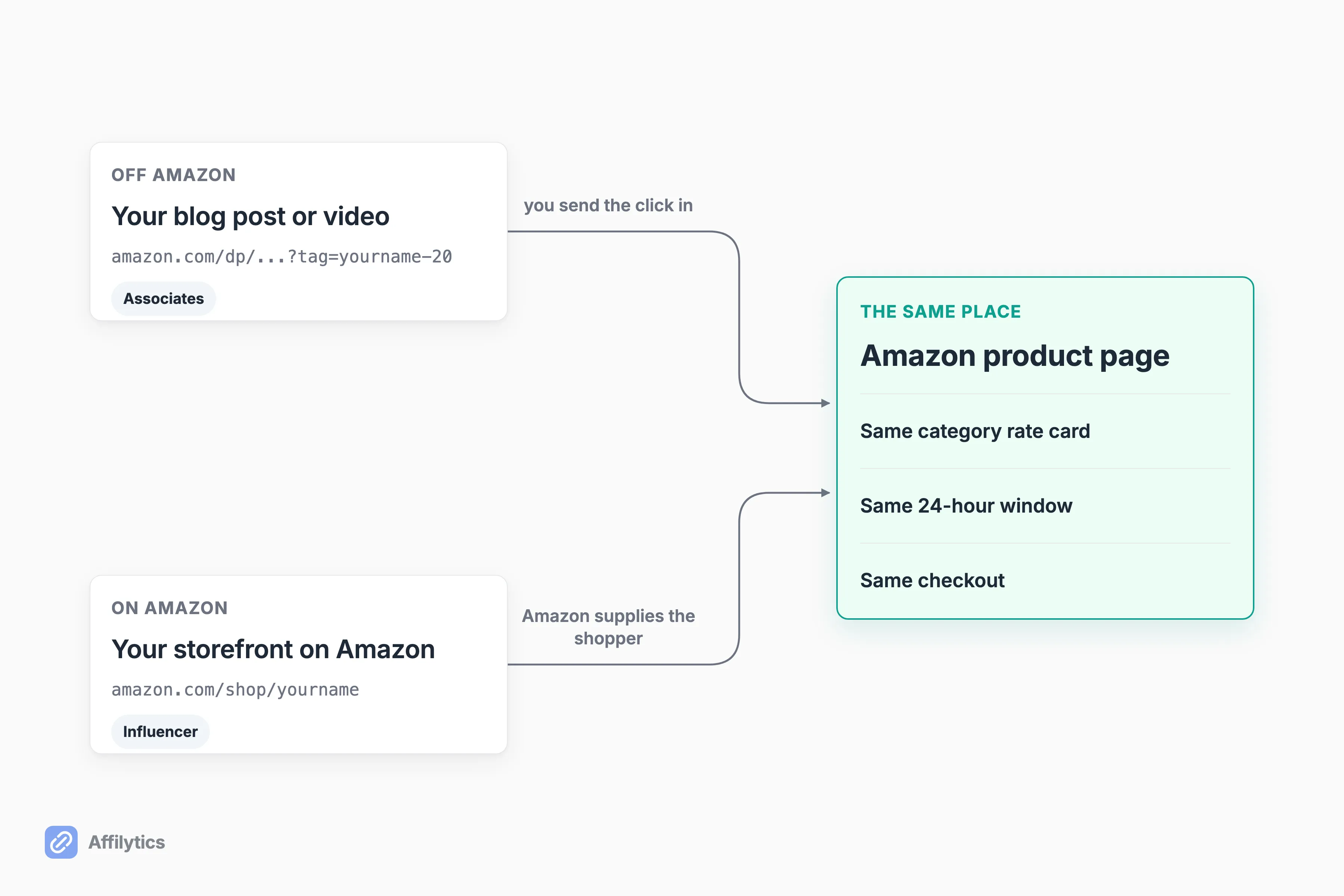
Task: Select the Associates badge
Action: click(164, 298)
